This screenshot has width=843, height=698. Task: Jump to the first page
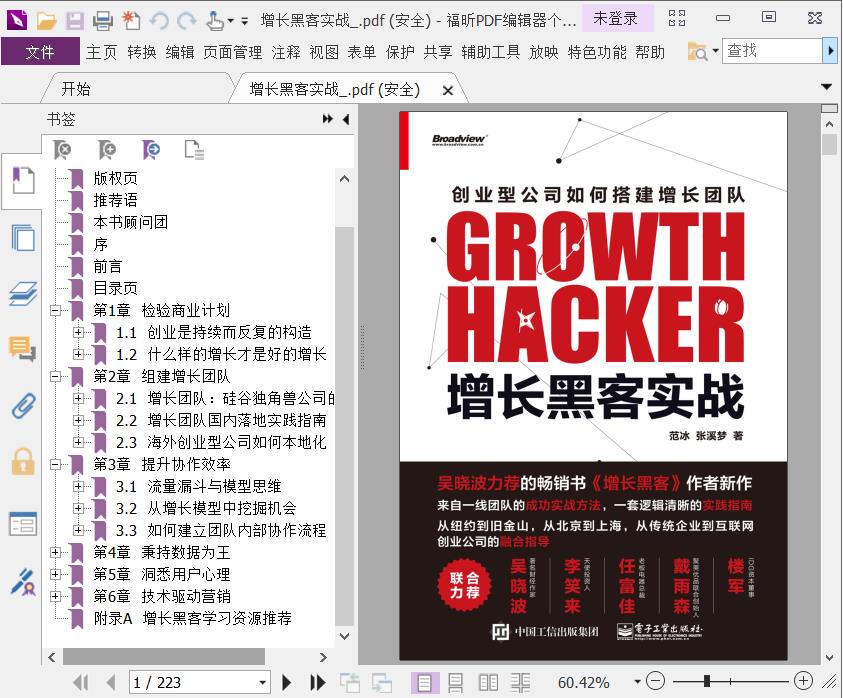(x=81, y=682)
